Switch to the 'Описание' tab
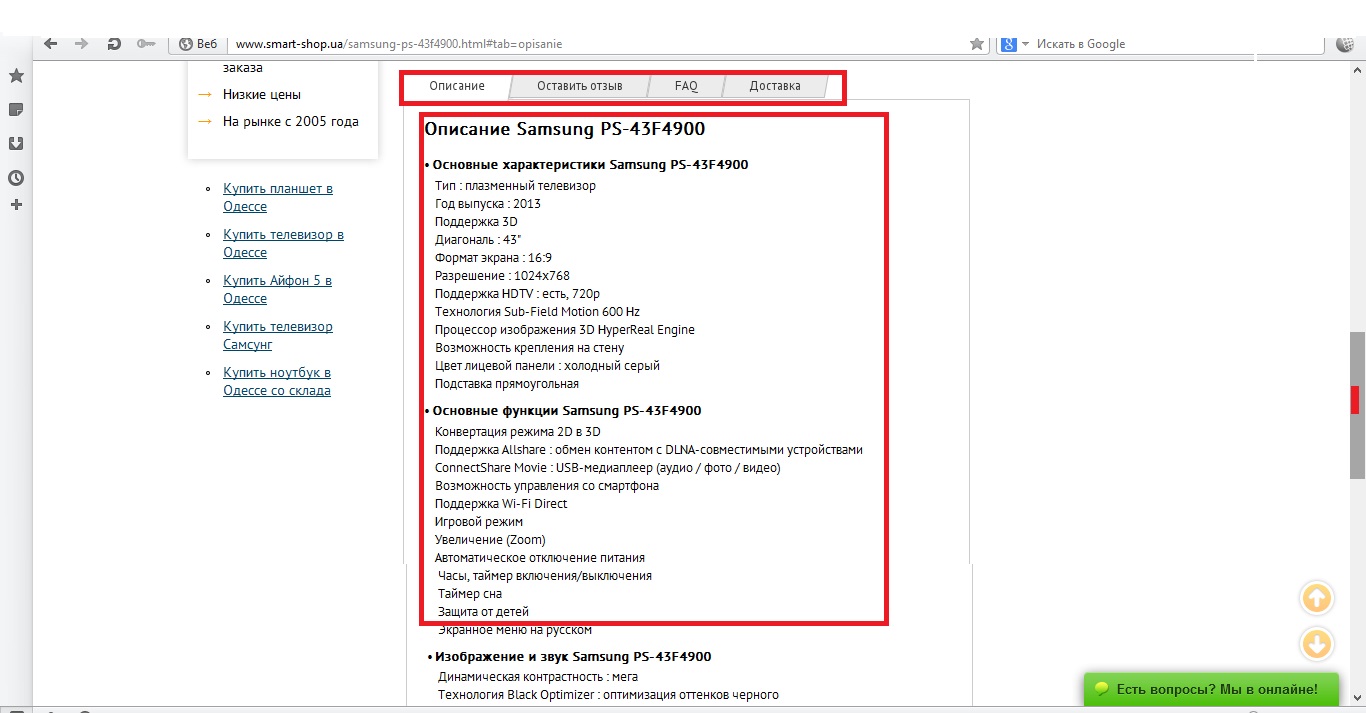This screenshot has height=713, width=1366. click(x=457, y=86)
